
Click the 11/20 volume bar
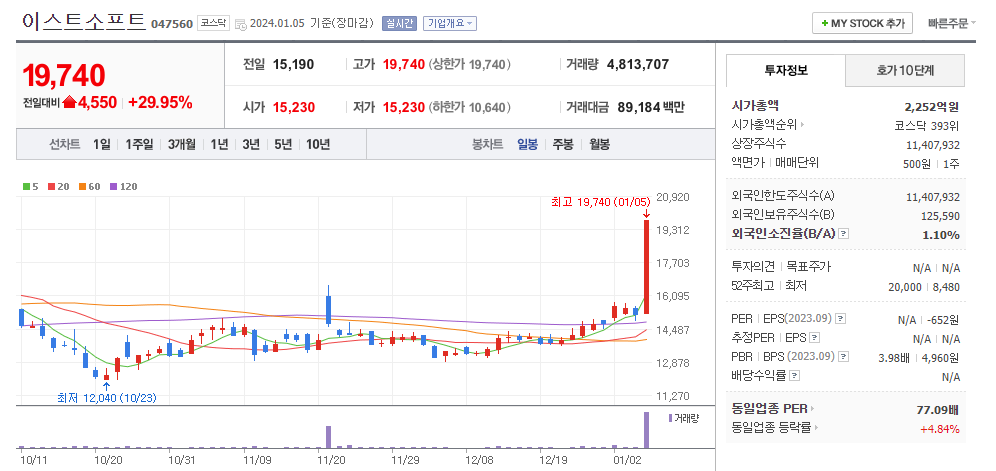point(328,437)
